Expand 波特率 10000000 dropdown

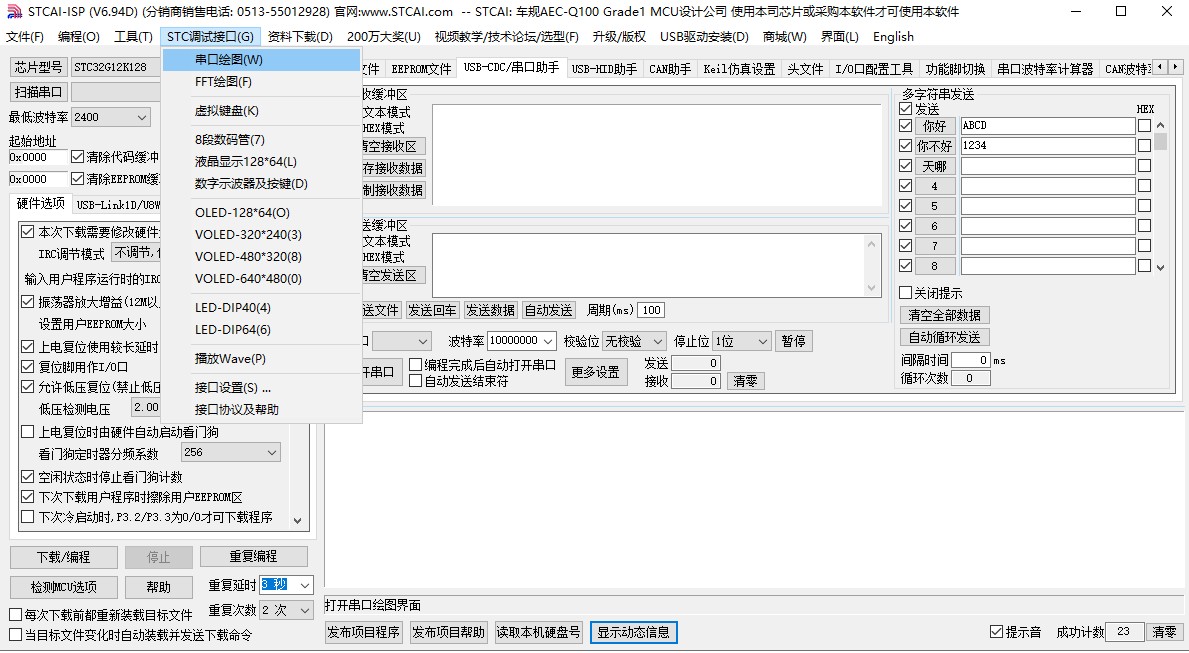point(547,341)
